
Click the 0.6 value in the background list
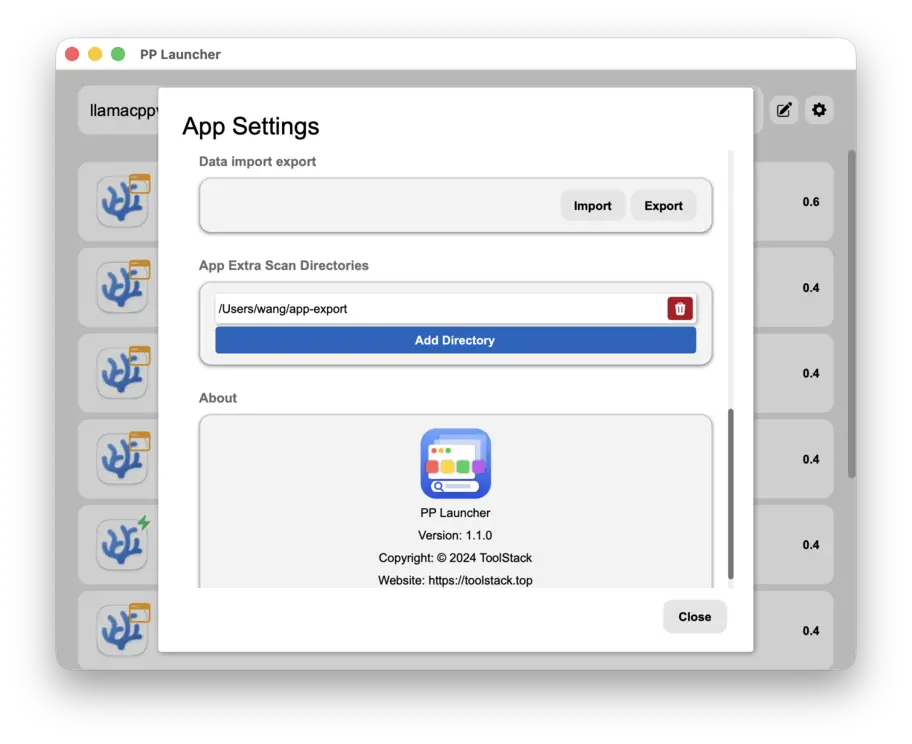pos(811,202)
